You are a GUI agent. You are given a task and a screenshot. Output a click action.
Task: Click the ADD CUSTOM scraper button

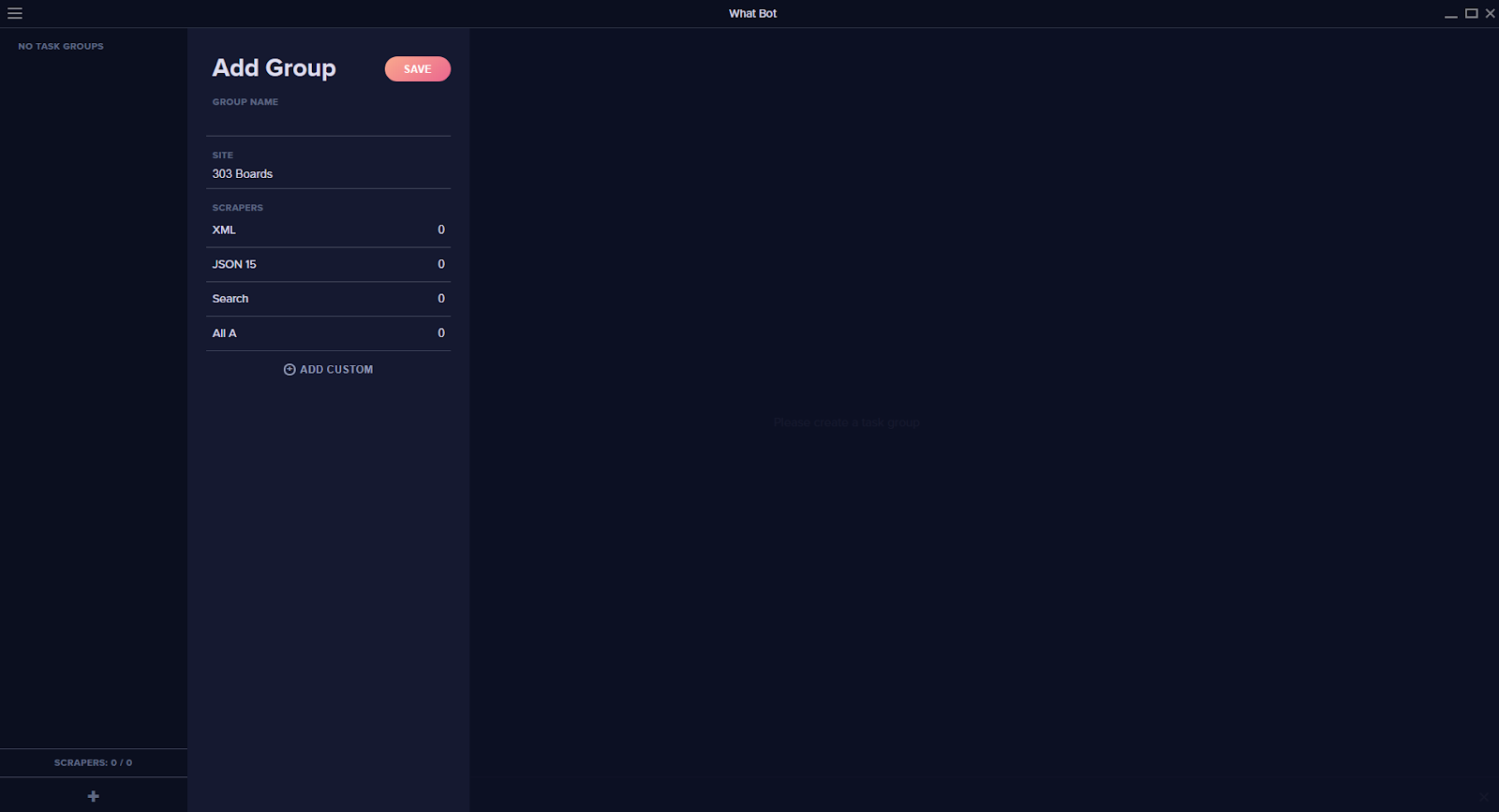click(328, 370)
